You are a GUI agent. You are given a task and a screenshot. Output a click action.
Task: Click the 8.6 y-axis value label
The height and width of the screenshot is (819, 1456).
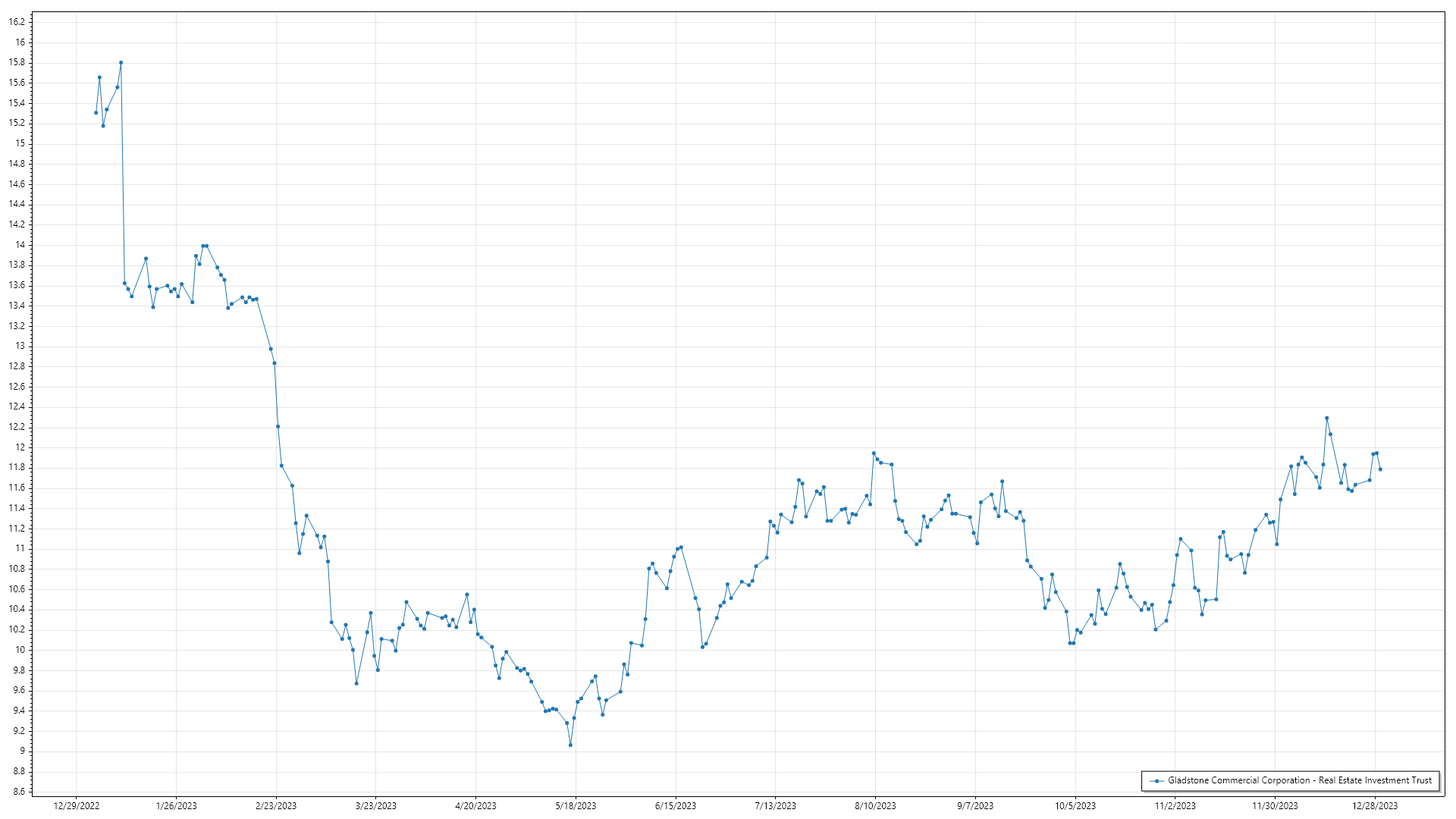(18, 792)
